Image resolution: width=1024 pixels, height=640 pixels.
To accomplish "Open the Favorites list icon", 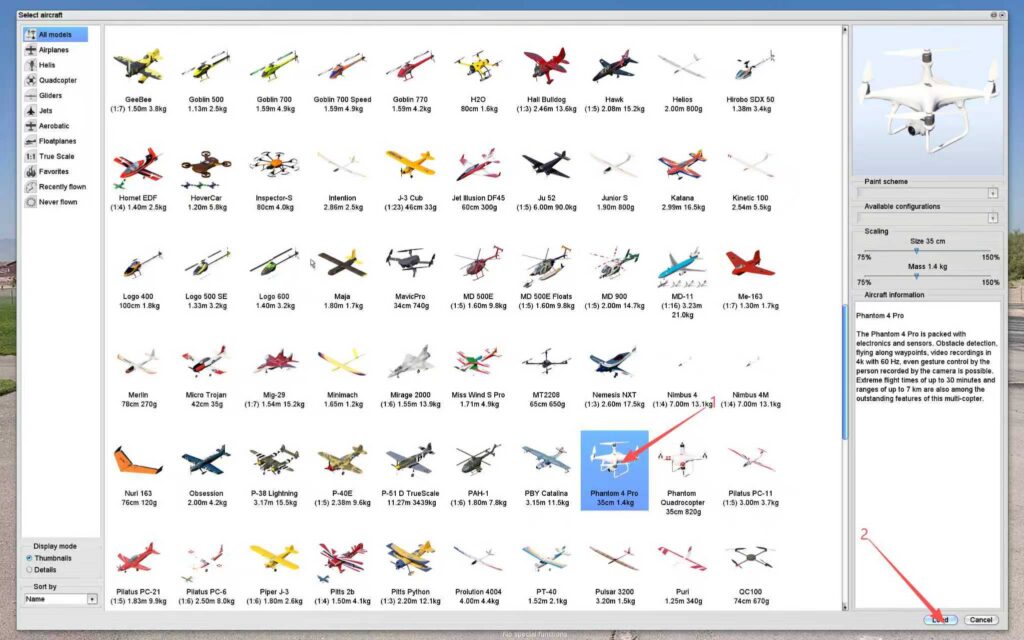I will click(x=31, y=171).
